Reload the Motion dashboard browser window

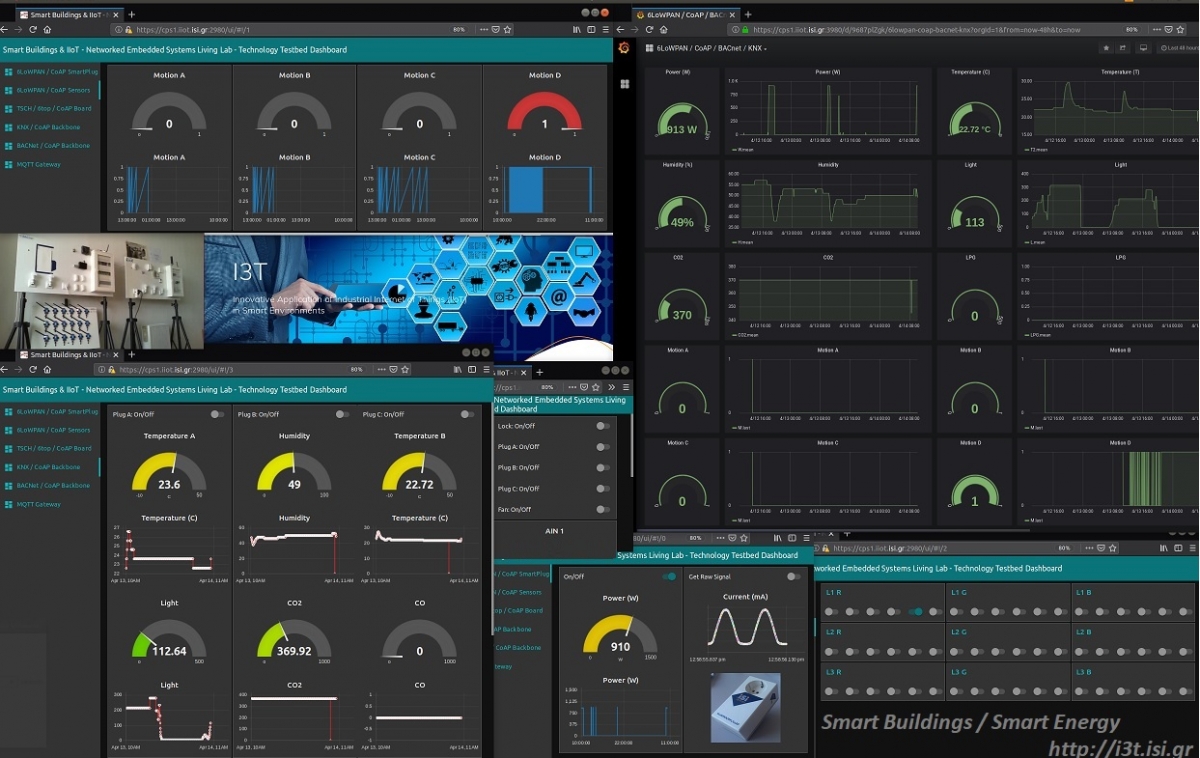(32, 30)
